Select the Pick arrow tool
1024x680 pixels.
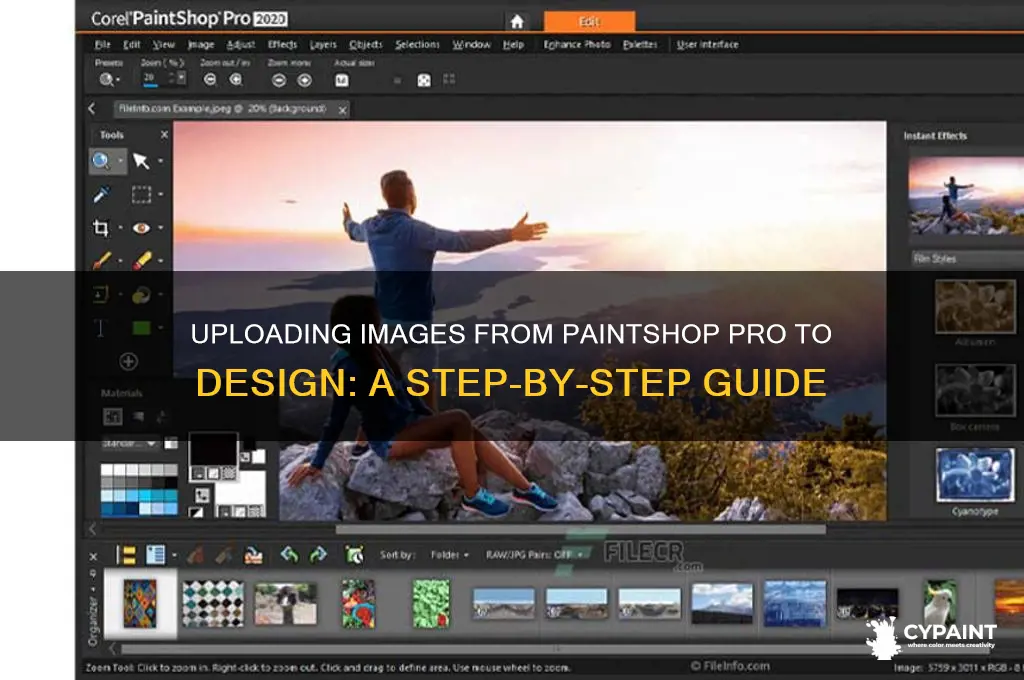point(141,161)
